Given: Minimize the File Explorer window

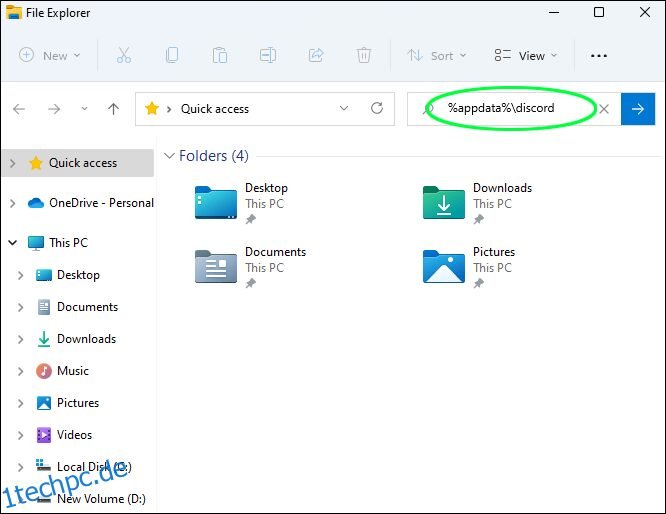Looking at the screenshot, I should click(x=553, y=12).
